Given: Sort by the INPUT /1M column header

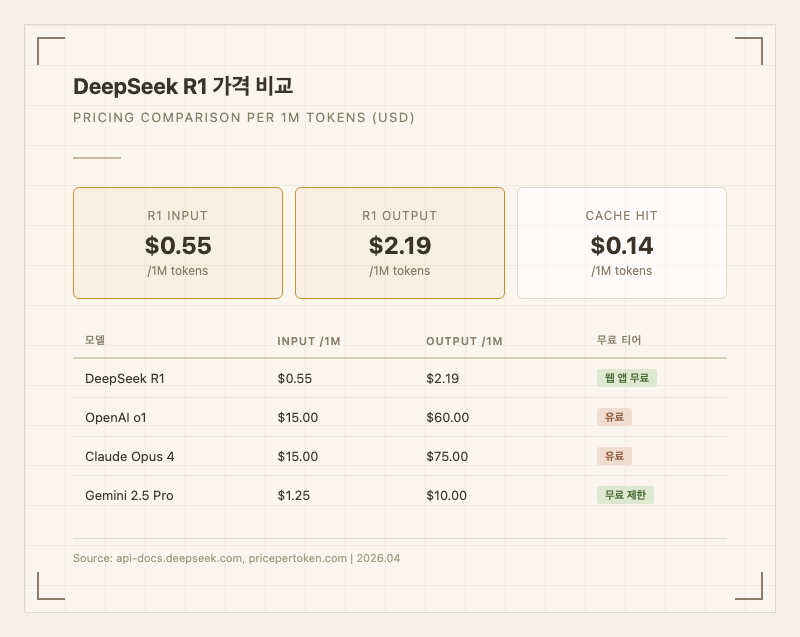Looking at the screenshot, I should click(309, 341).
